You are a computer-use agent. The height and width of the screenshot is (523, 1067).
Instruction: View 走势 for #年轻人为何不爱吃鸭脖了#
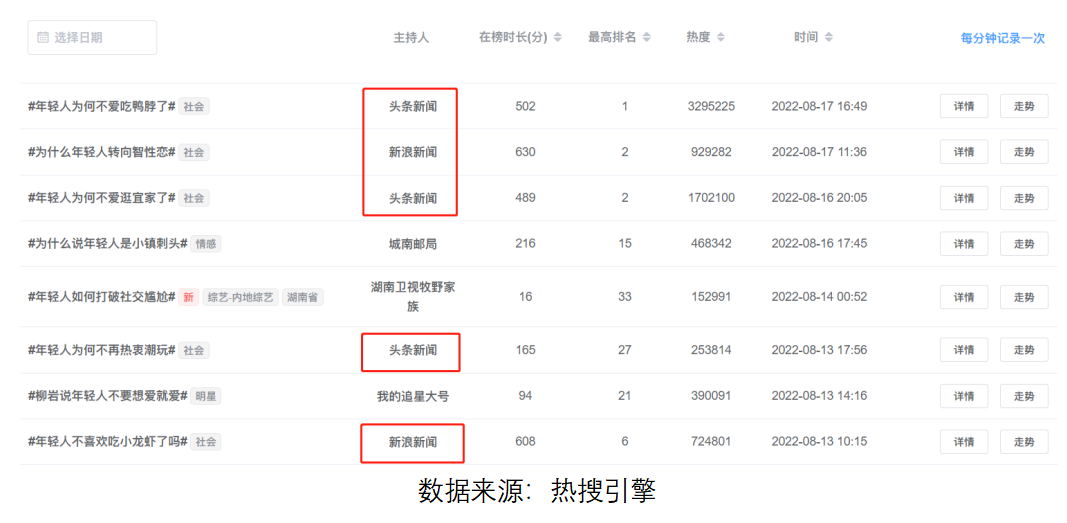pyautogui.click(x=1024, y=106)
